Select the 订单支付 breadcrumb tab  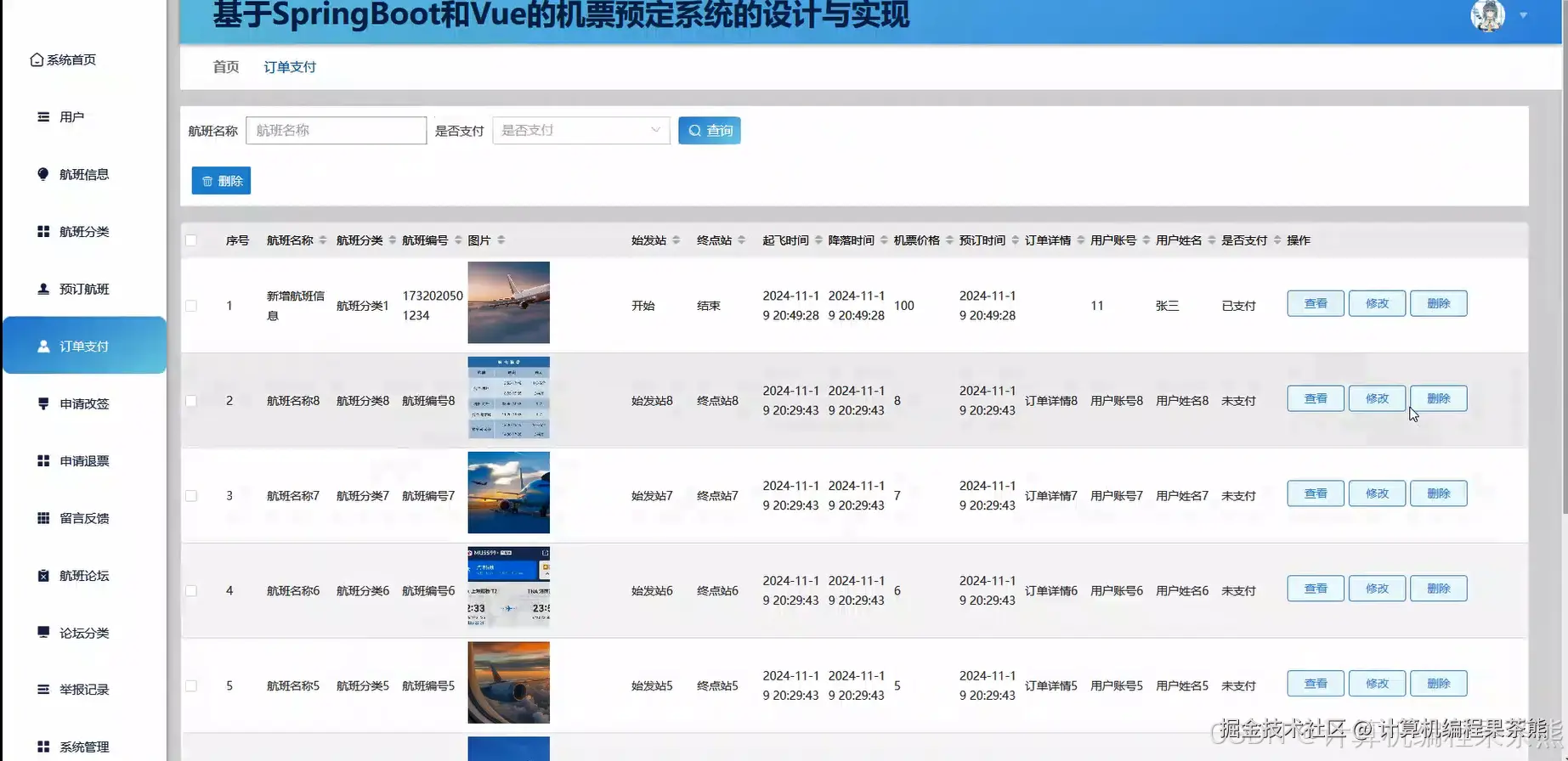point(290,66)
